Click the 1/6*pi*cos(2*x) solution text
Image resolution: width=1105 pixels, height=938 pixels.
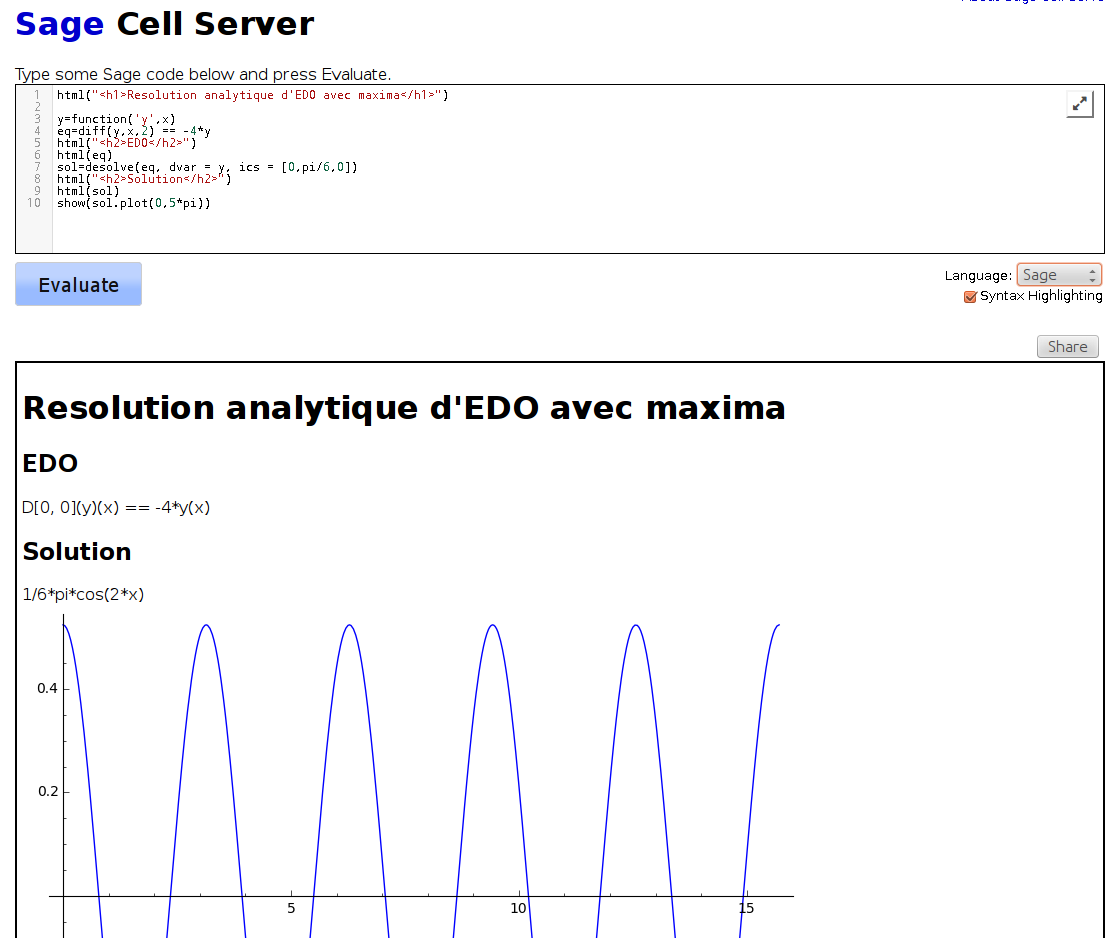click(x=83, y=594)
